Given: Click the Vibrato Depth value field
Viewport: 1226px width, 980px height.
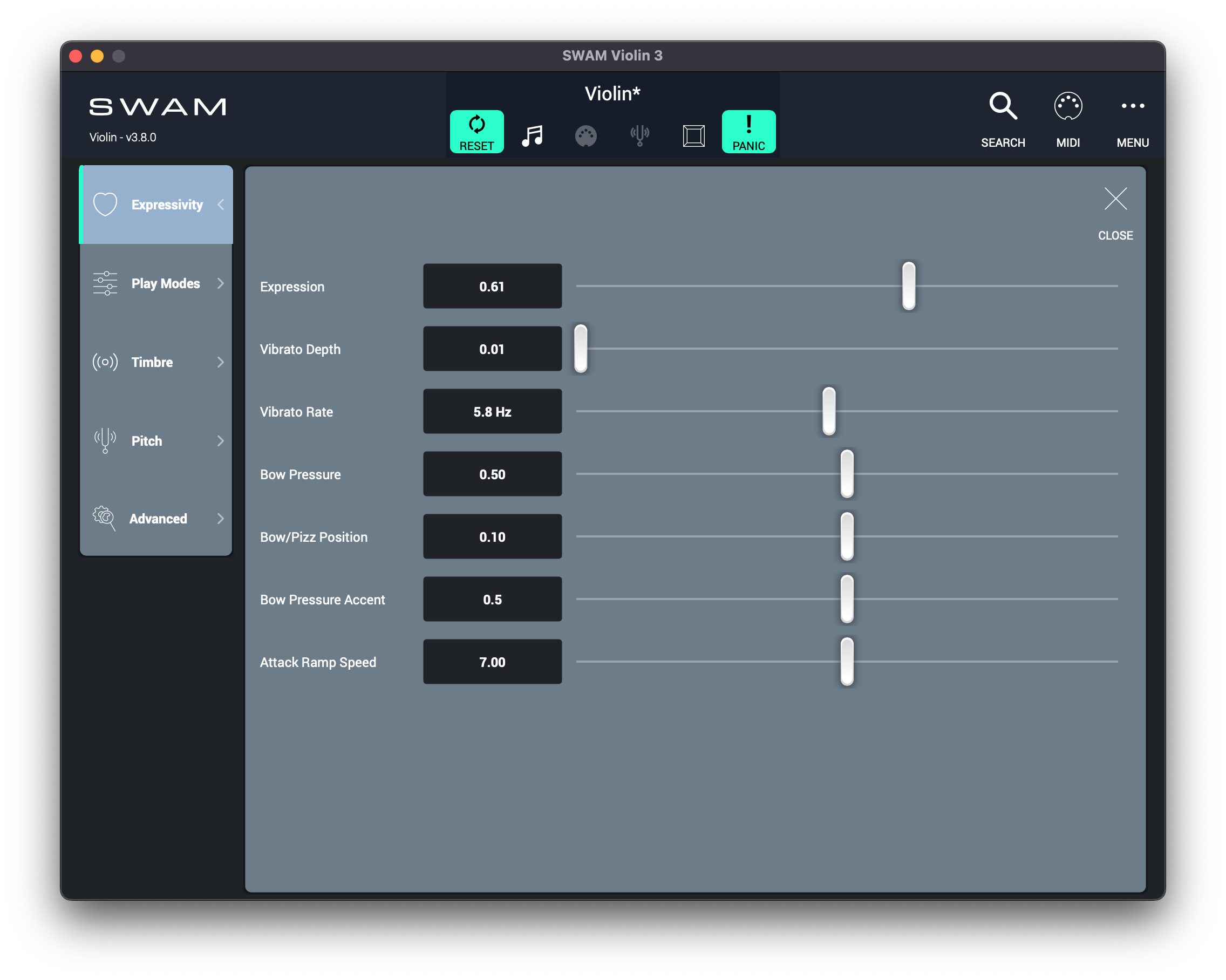Looking at the screenshot, I should tap(492, 349).
